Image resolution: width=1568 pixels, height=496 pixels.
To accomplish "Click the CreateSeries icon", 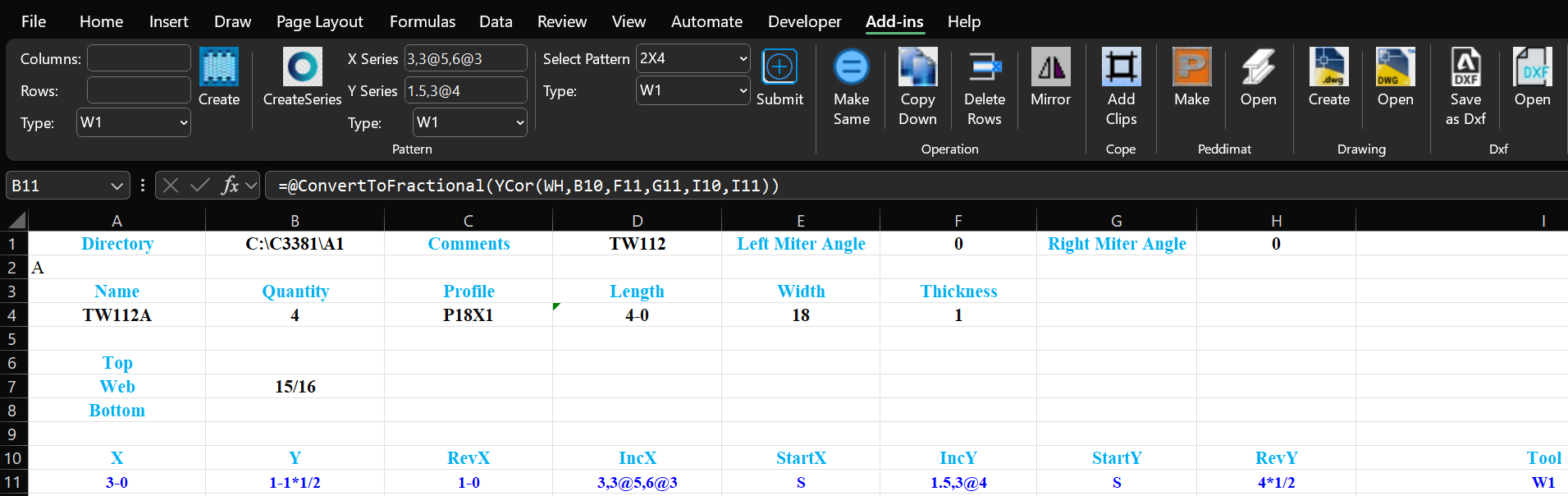I will pos(302,67).
